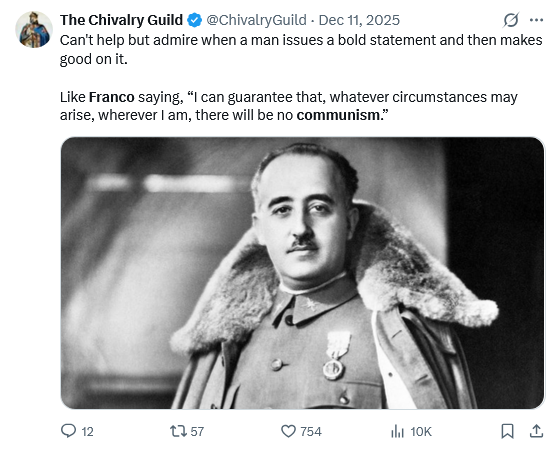The width and height of the screenshot is (559, 451).
Task: Click the blue verified badge
Action: [x=195, y=20]
